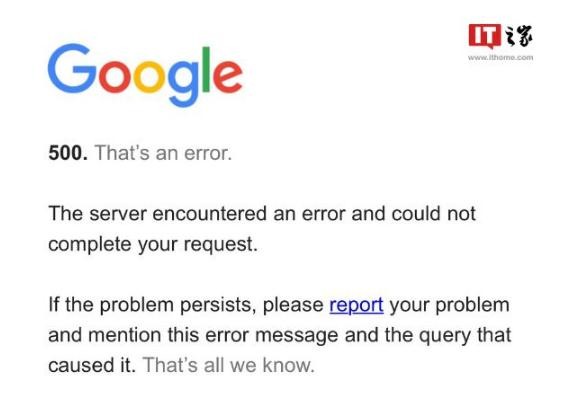Open the report link

click(x=356, y=306)
